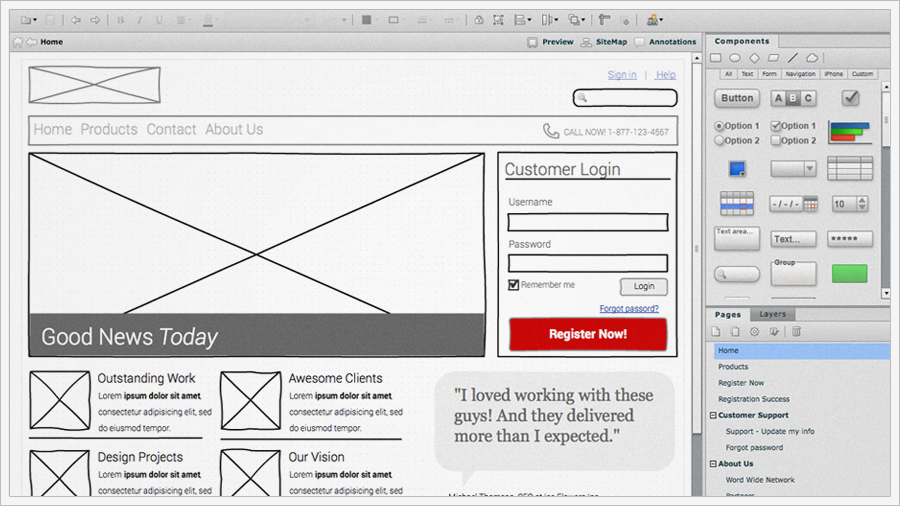Open Preview mode

pos(550,42)
